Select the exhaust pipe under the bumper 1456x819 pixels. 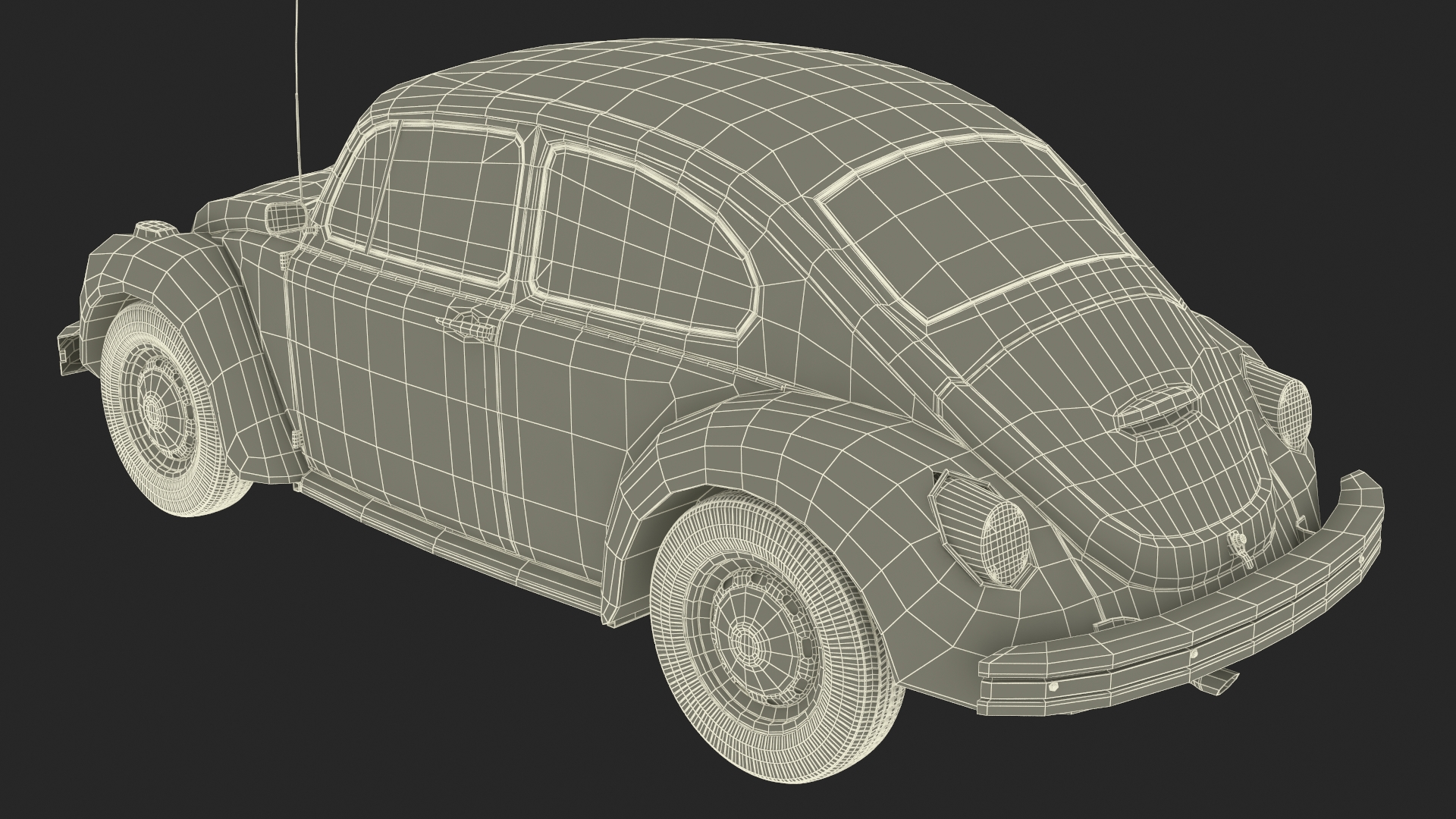tap(1215, 682)
